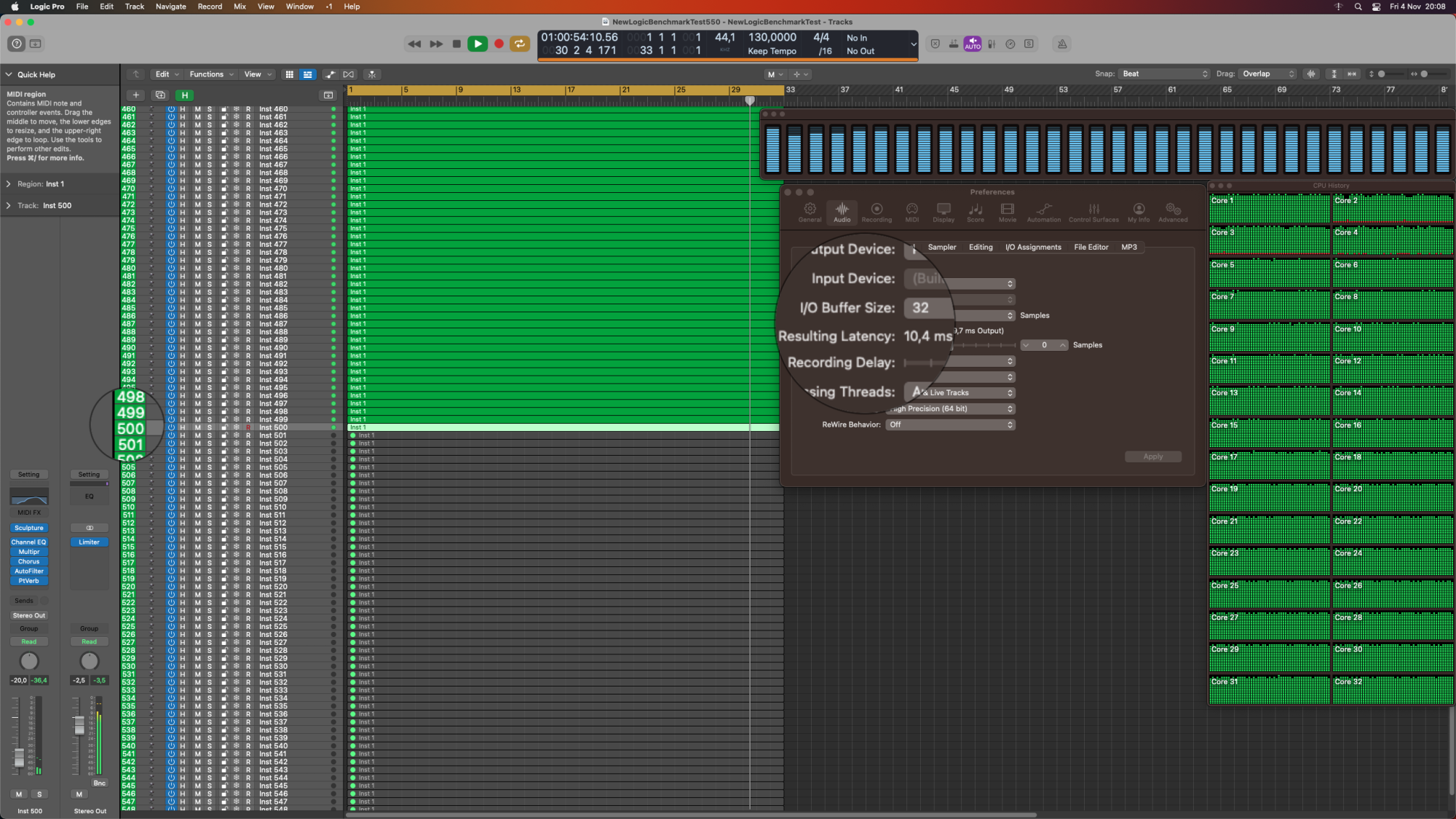1456x819 pixels.
Task: Open the Navigate menu
Action: click(x=170, y=7)
